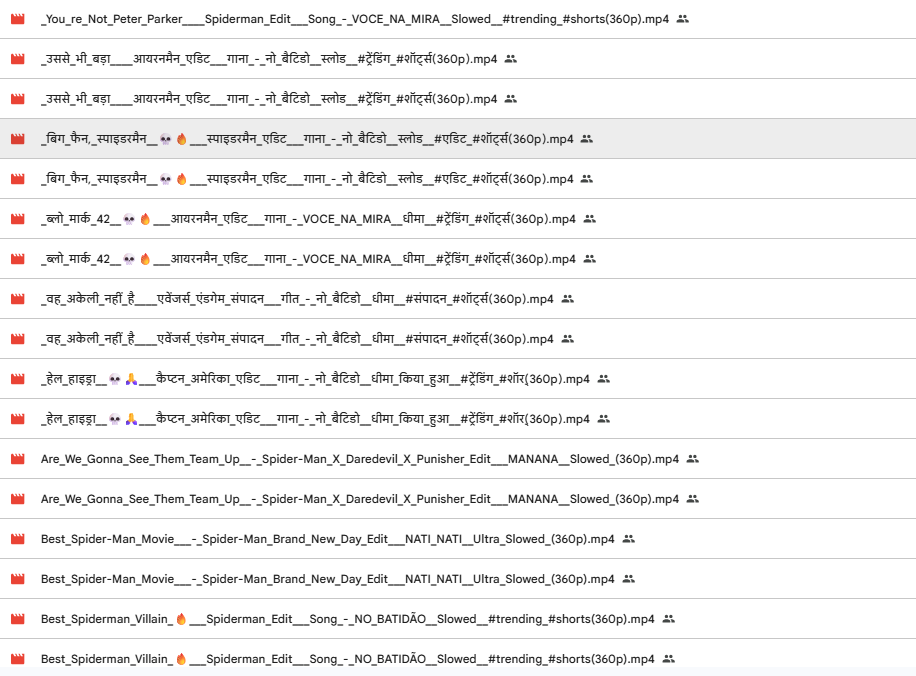
Task: Select the You_re_Not_Peter_Parker video file name
Action: point(355,19)
